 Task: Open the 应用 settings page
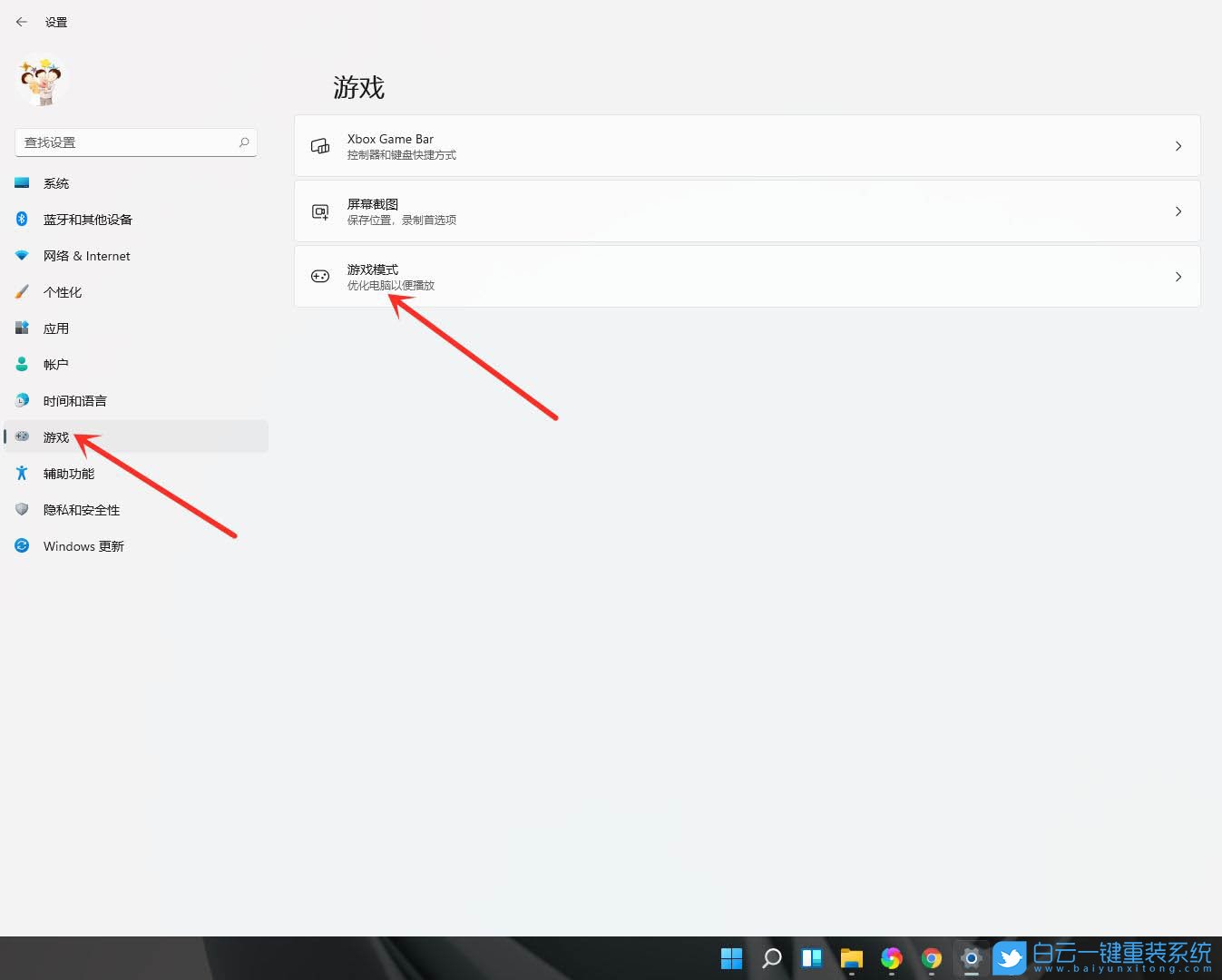point(55,328)
